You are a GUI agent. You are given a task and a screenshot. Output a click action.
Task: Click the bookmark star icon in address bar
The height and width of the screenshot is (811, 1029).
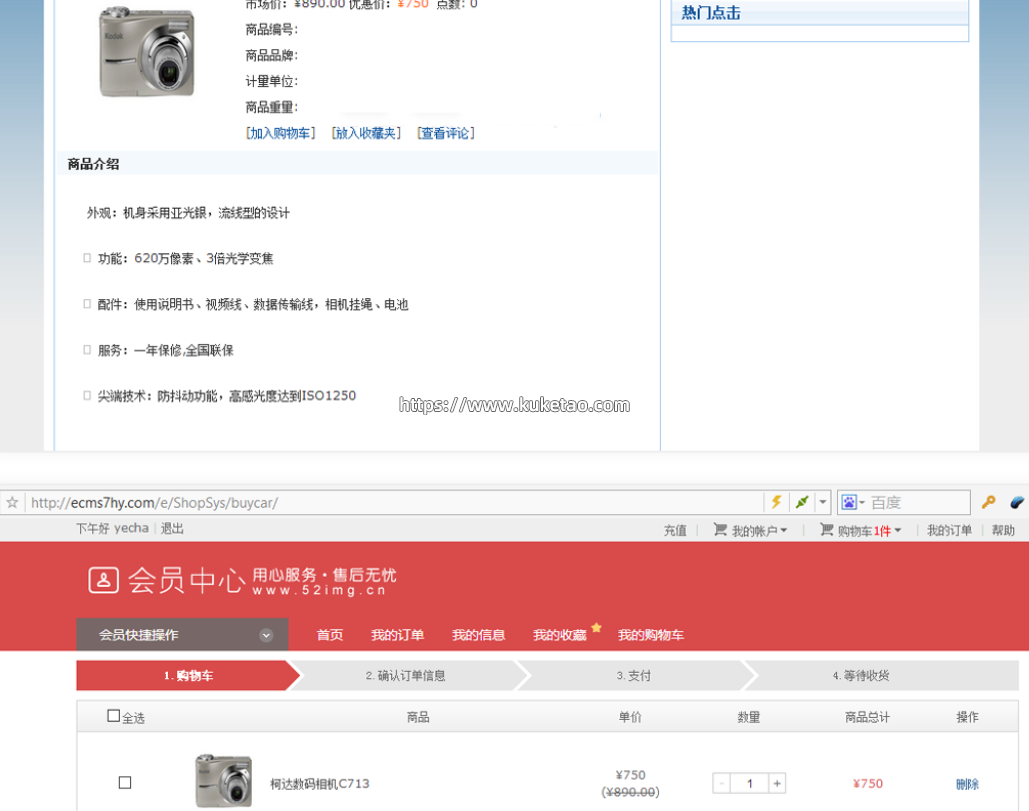pyautogui.click(x=12, y=503)
